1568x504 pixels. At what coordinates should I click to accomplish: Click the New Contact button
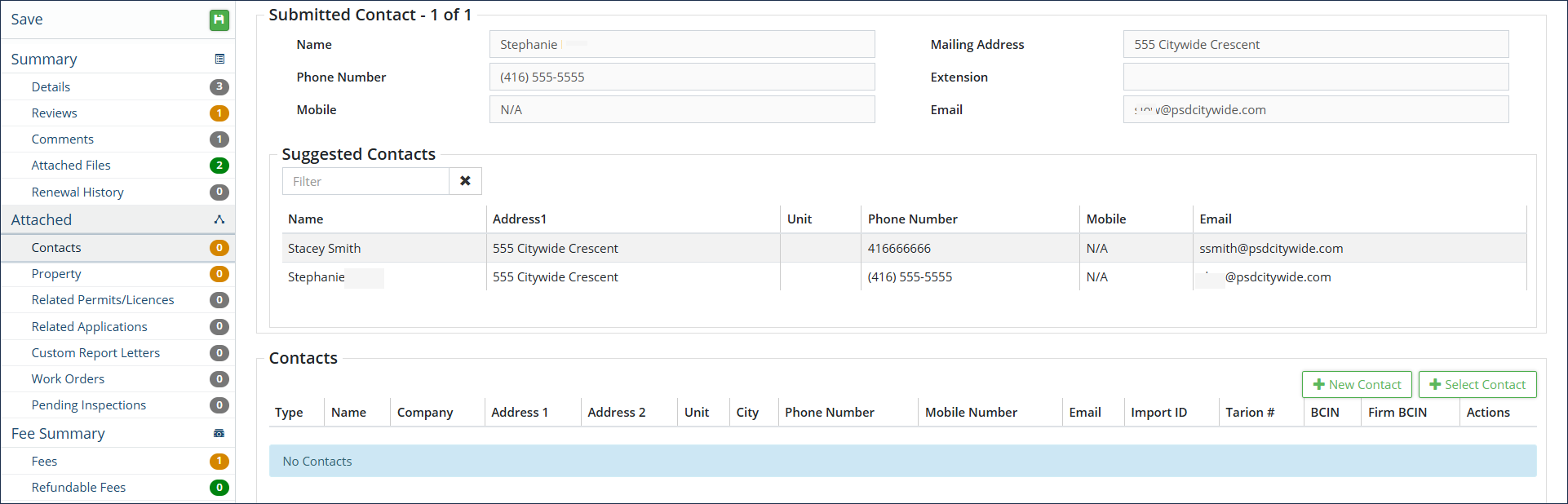pyautogui.click(x=1357, y=385)
